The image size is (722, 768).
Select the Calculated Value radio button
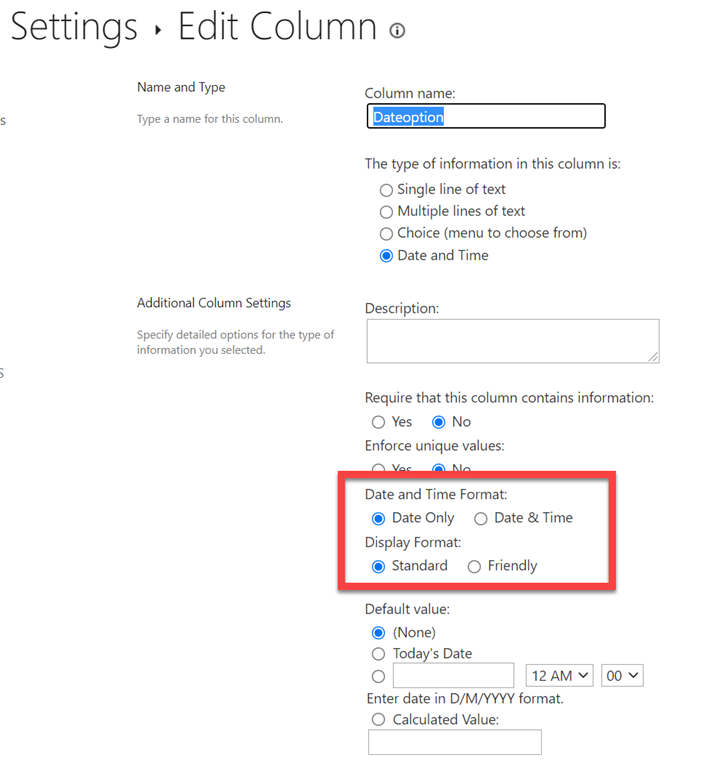coord(378,720)
